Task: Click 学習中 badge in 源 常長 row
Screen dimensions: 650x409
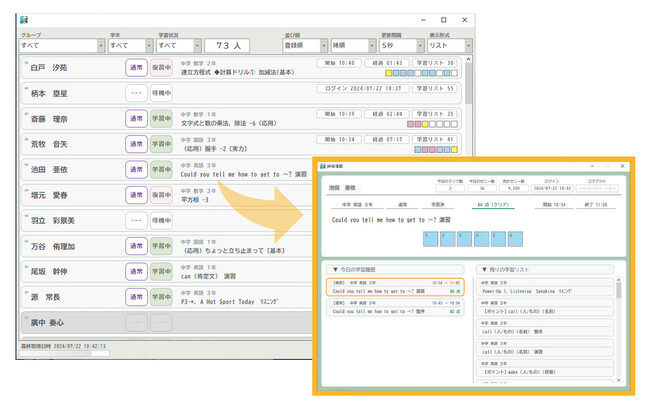Action: tap(161, 297)
